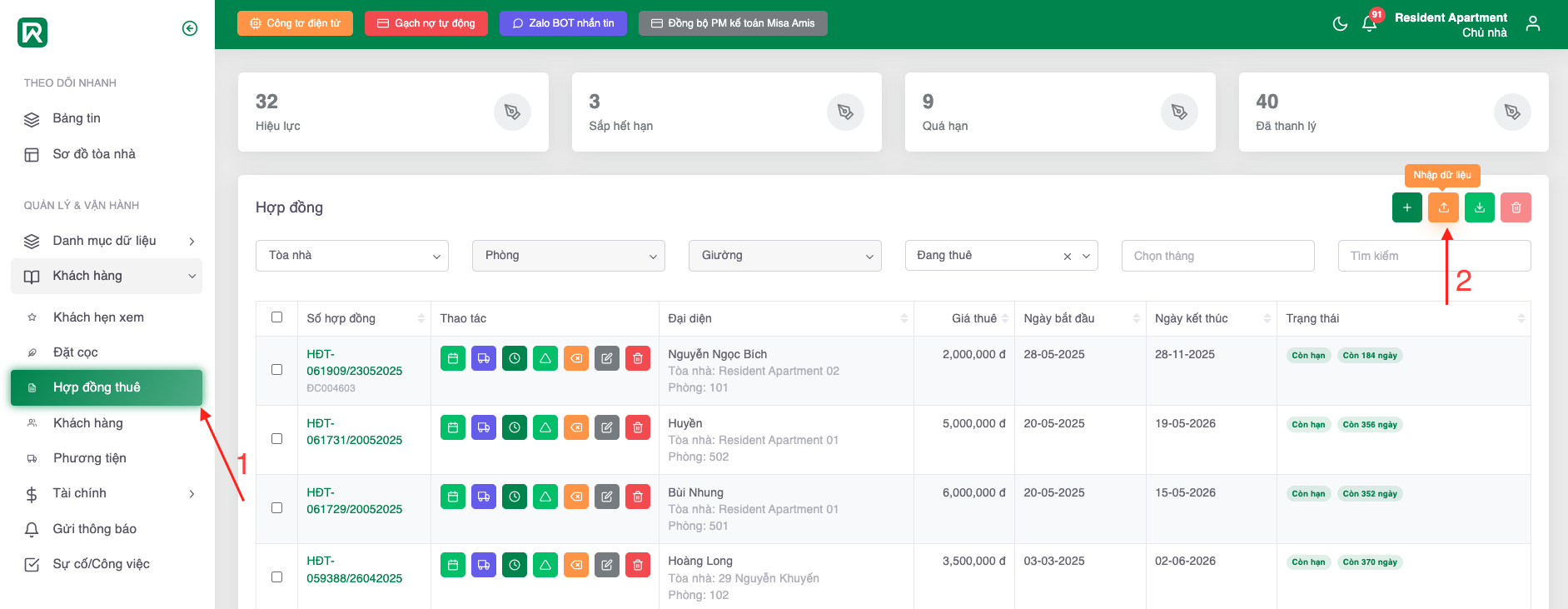Expand the Danh mục dữ liệu menu
Image resolution: width=1568 pixels, height=609 pixels.
(x=107, y=241)
